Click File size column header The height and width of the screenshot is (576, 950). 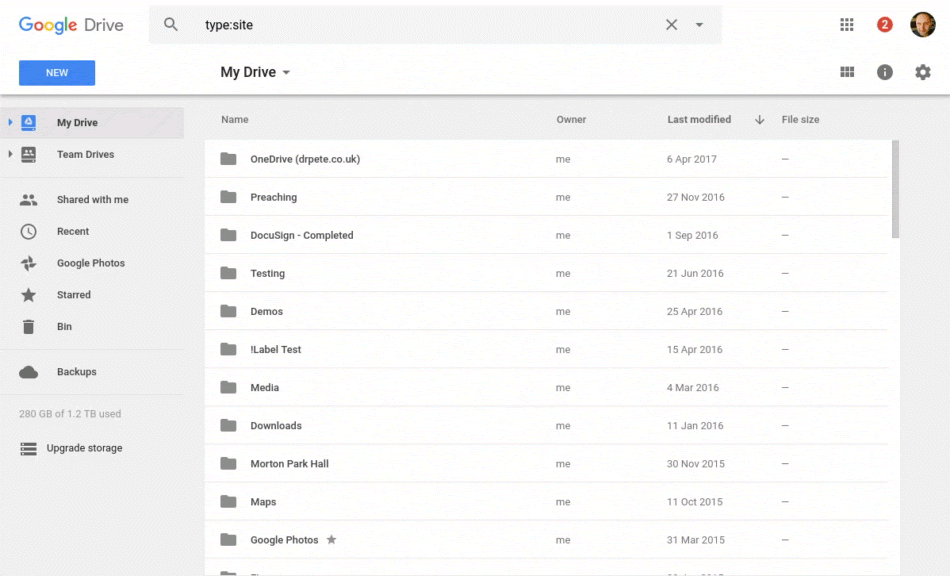click(800, 119)
